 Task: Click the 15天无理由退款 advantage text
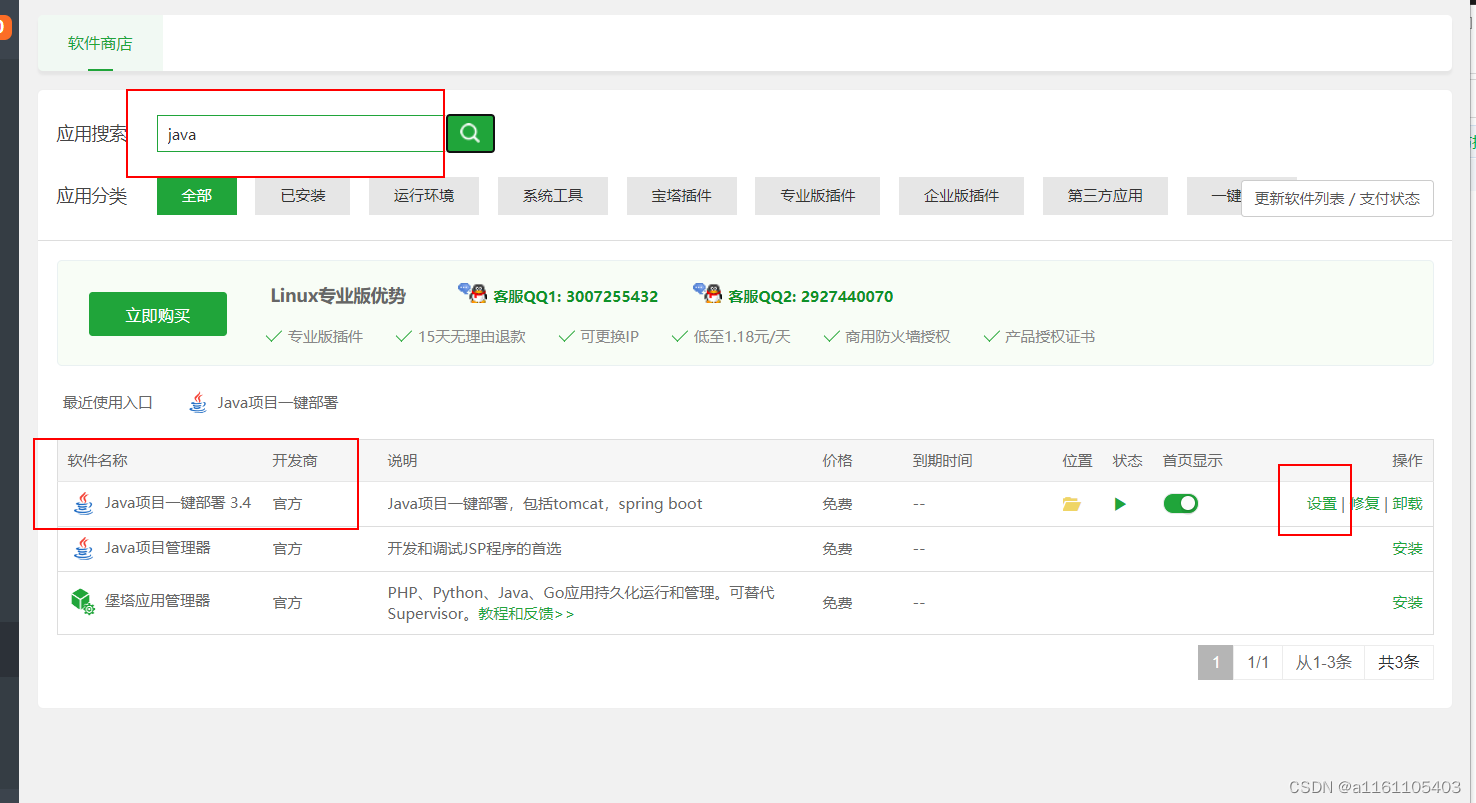pyautogui.click(x=471, y=337)
